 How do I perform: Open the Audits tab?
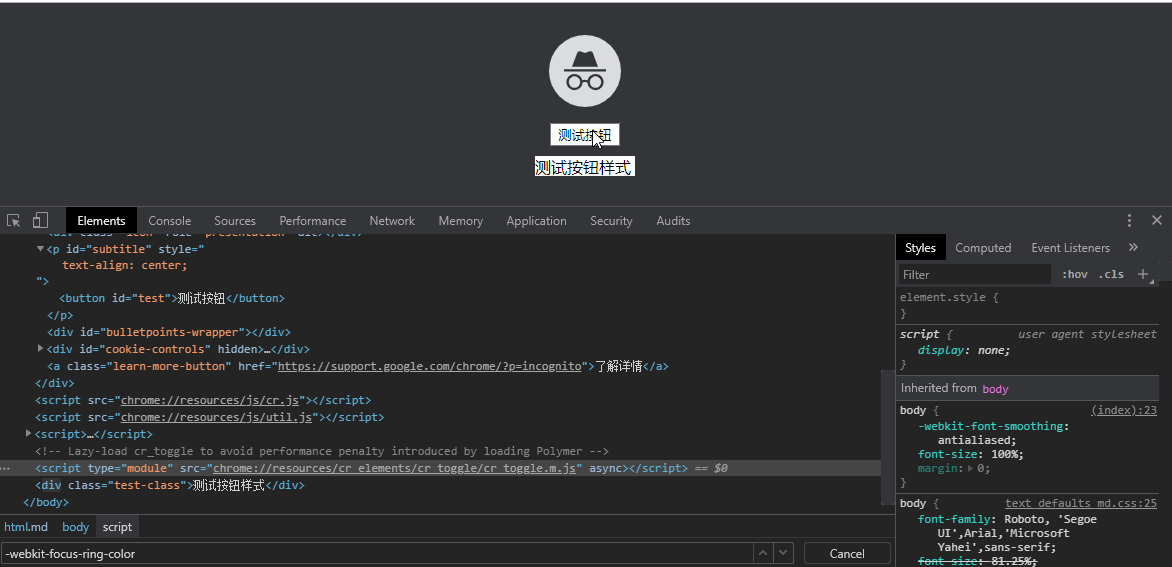click(673, 220)
